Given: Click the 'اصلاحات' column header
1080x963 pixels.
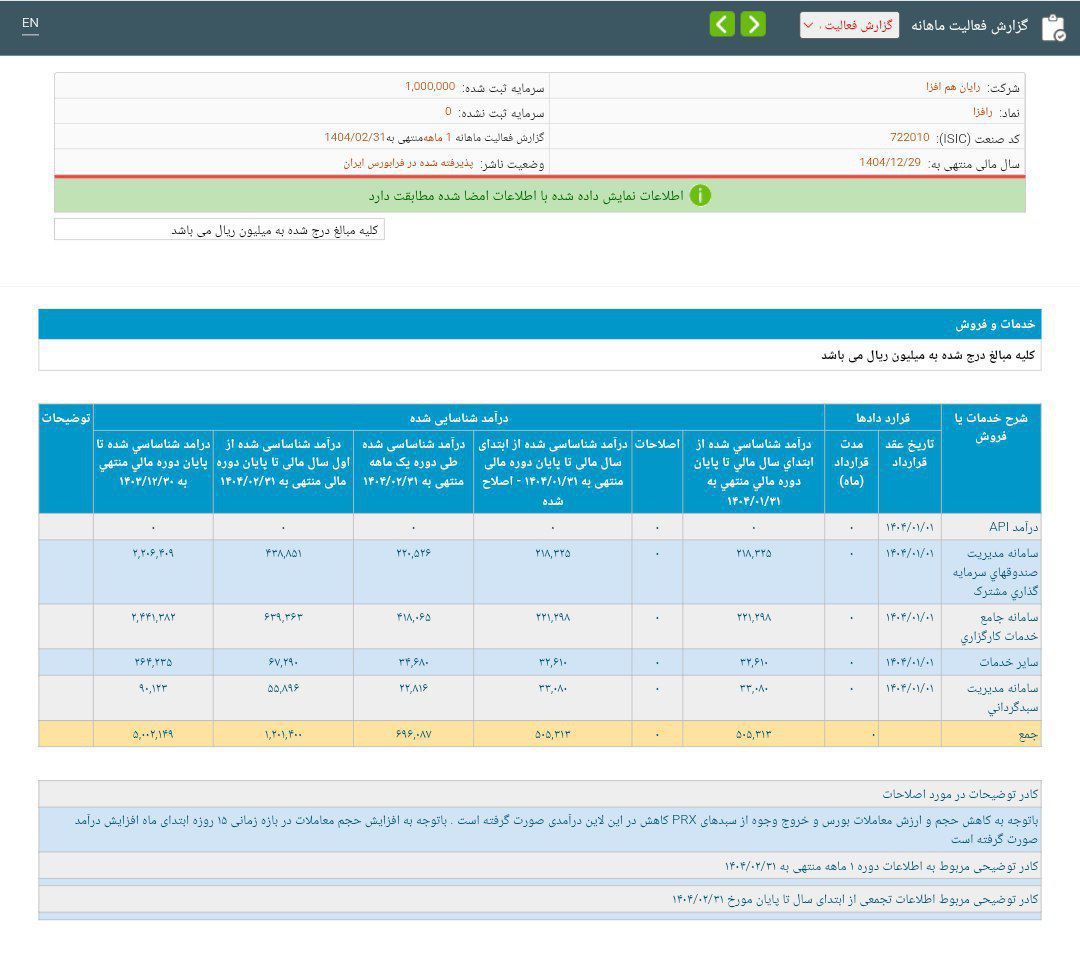Looking at the screenshot, I should click(657, 472).
